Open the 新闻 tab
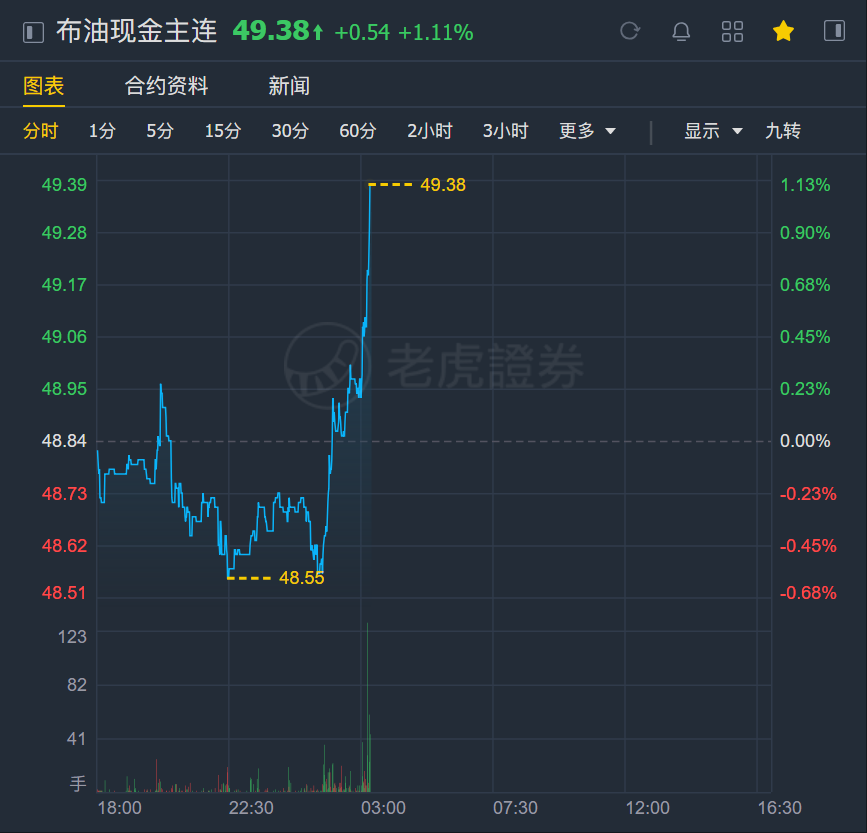This screenshot has width=867, height=833. pyautogui.click(x=289, y=86)
